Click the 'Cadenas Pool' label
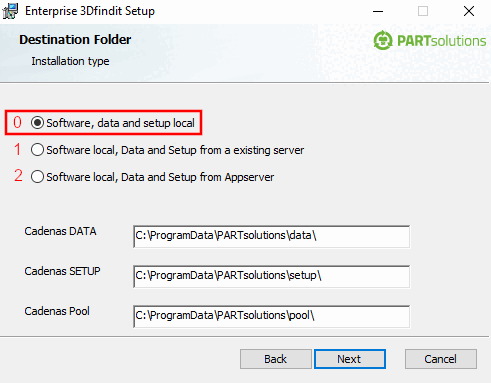The height and width of the screenshot is (383, 491). click(x=57, y=311)
